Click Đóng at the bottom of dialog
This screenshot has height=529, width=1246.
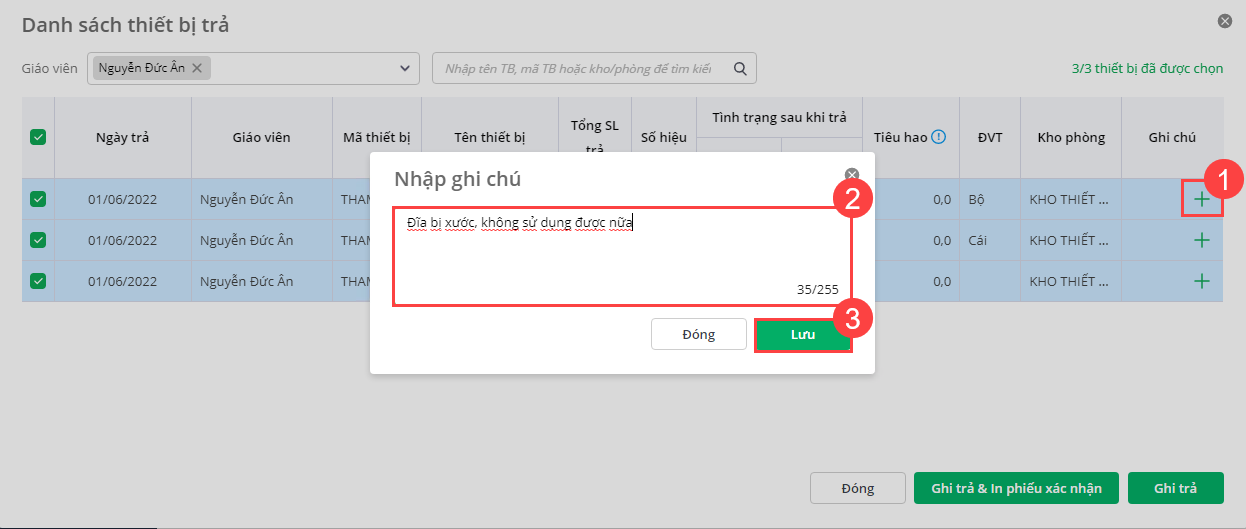tap(857, 488)
